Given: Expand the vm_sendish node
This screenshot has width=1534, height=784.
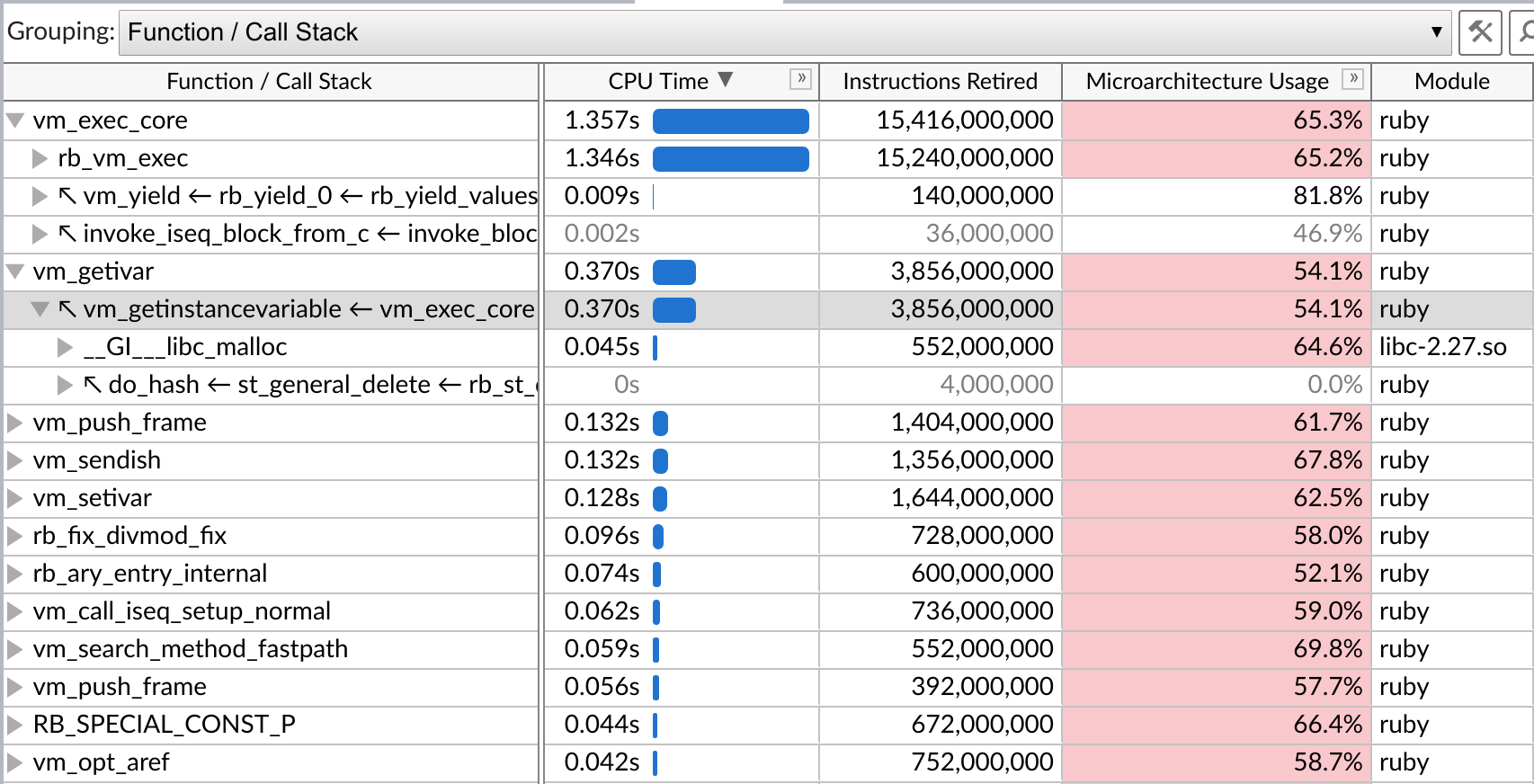Looking at the screenshot, I should point(14,460).
